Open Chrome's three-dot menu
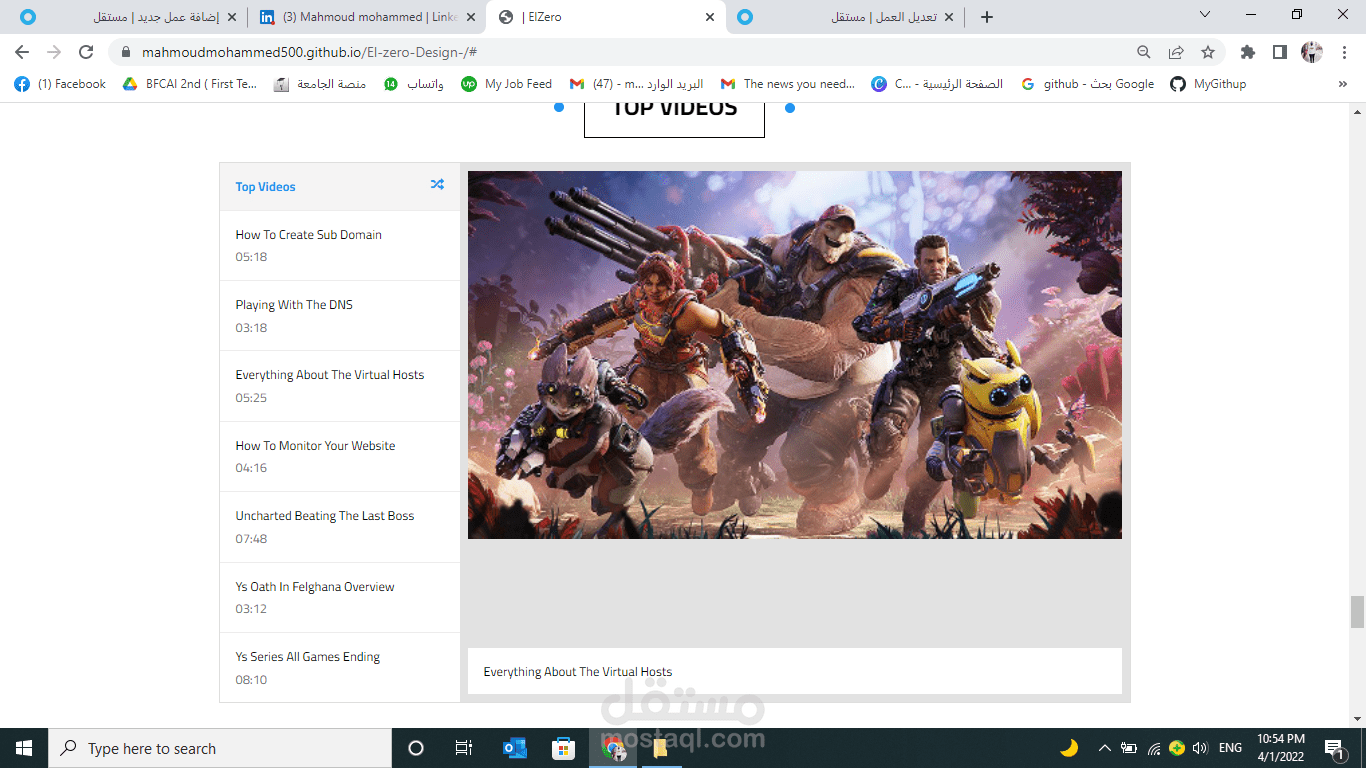Image resolution: width=1366 pixels, height=768 pixels. pos(1344,52)
